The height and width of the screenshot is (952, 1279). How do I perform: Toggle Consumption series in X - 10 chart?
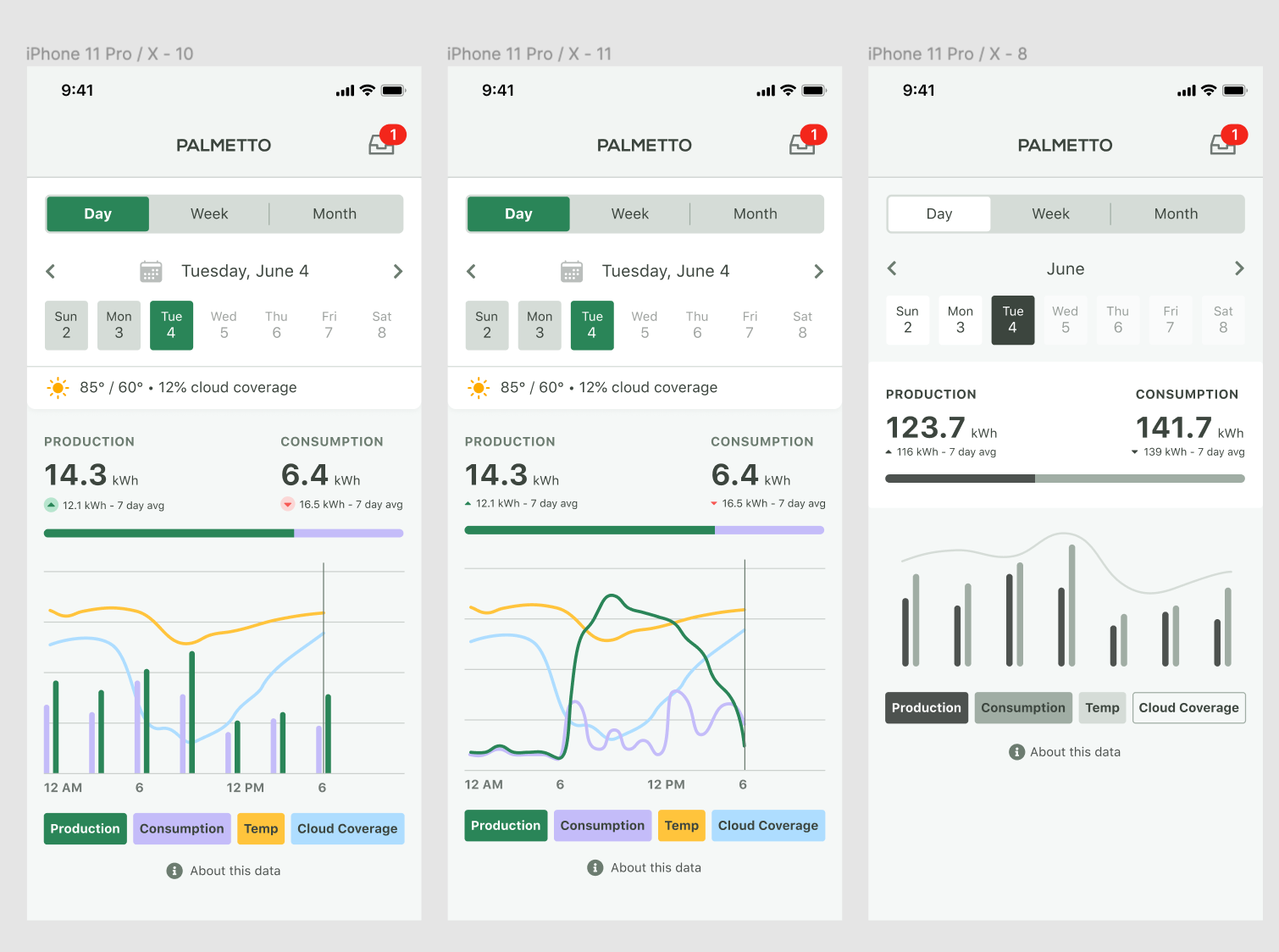[182, 828]
